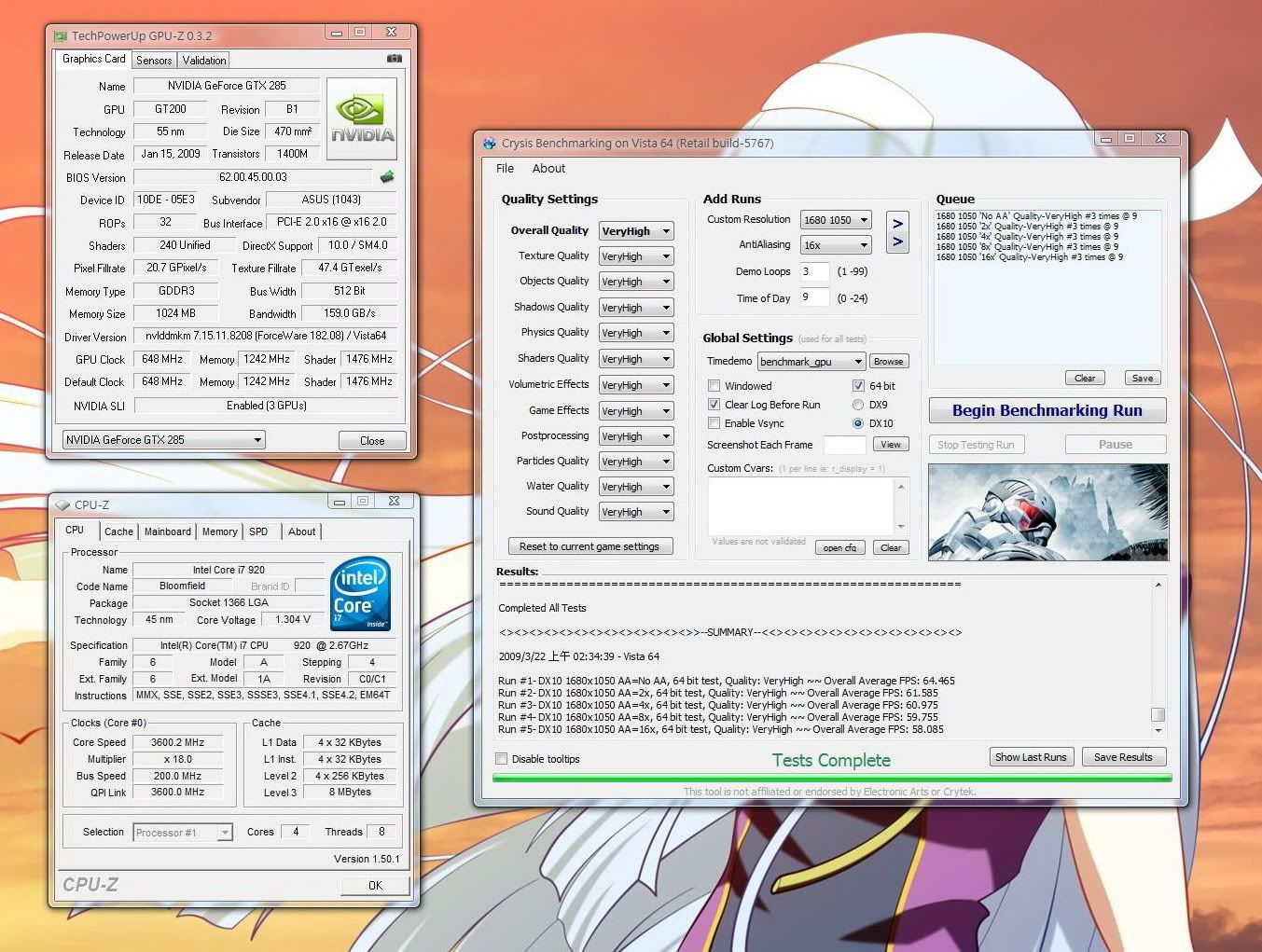Image resolution: width=1262 pixels, height=952 pixels.
Task: Check the Disable tooltips checkbox
Action: 502,759
